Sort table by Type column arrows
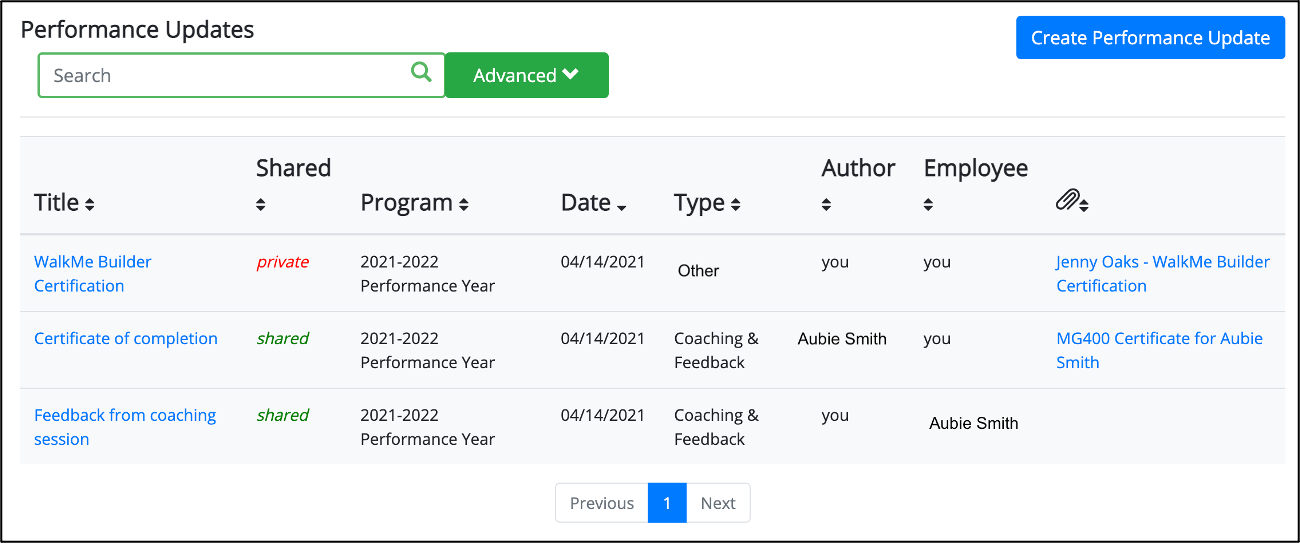 click(736, 205)
